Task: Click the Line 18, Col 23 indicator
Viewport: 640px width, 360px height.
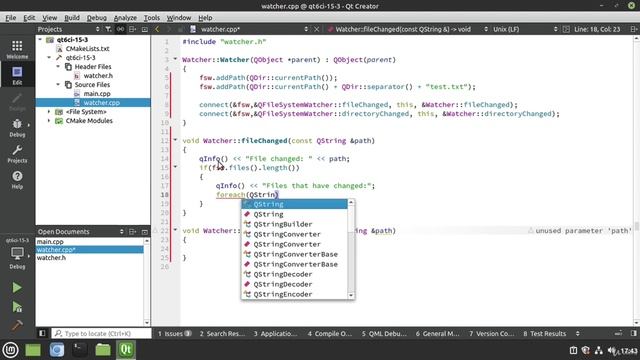Action: [597, 29]
